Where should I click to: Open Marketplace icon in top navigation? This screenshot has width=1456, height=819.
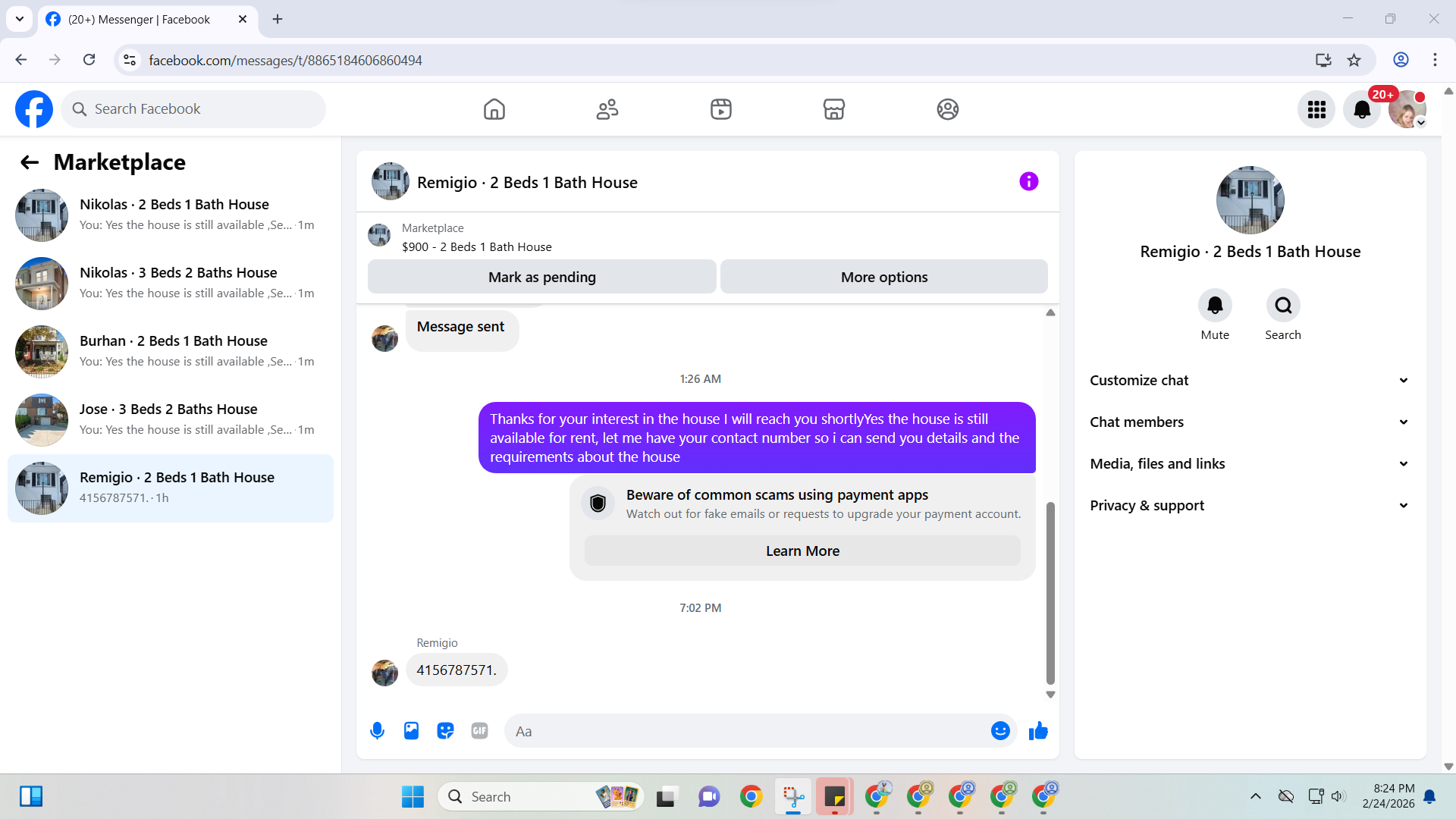pyautogui.click(x=834, y=109)
